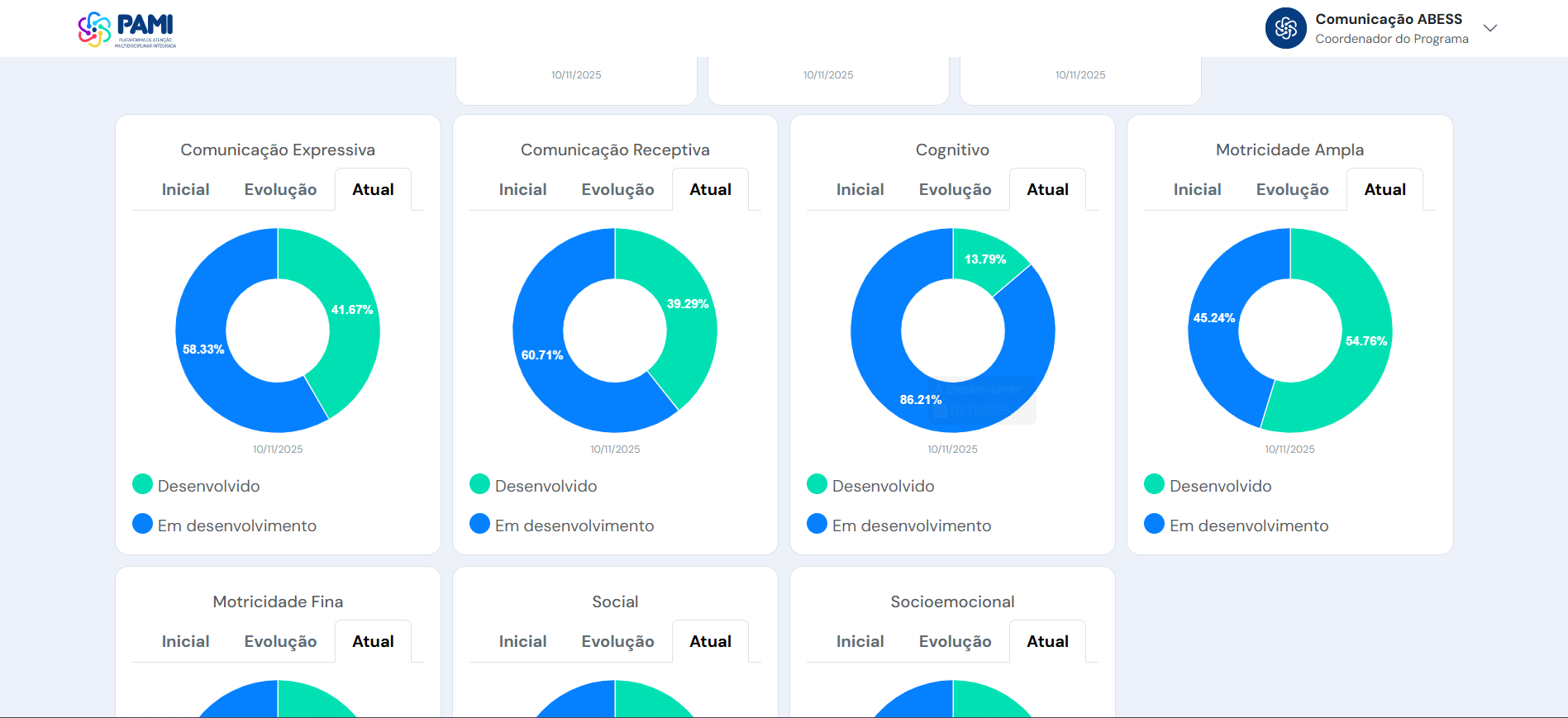This screenshot has width=1568, height=718.
Task: Click blue Em desenvolvimento dot in Motricidade Ampla
Action: coord(1154,524)
